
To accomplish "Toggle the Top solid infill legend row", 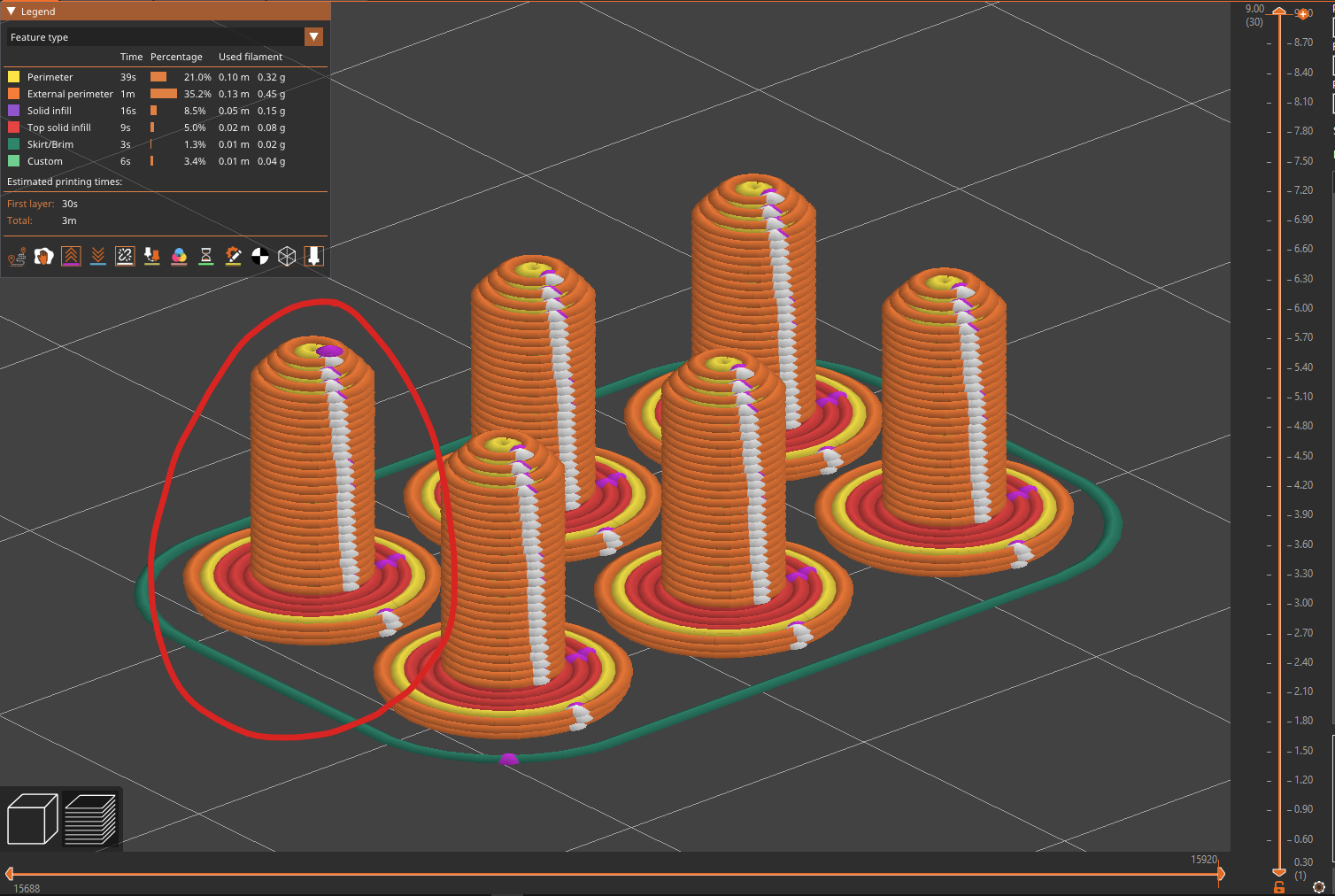I will point(166,127).
